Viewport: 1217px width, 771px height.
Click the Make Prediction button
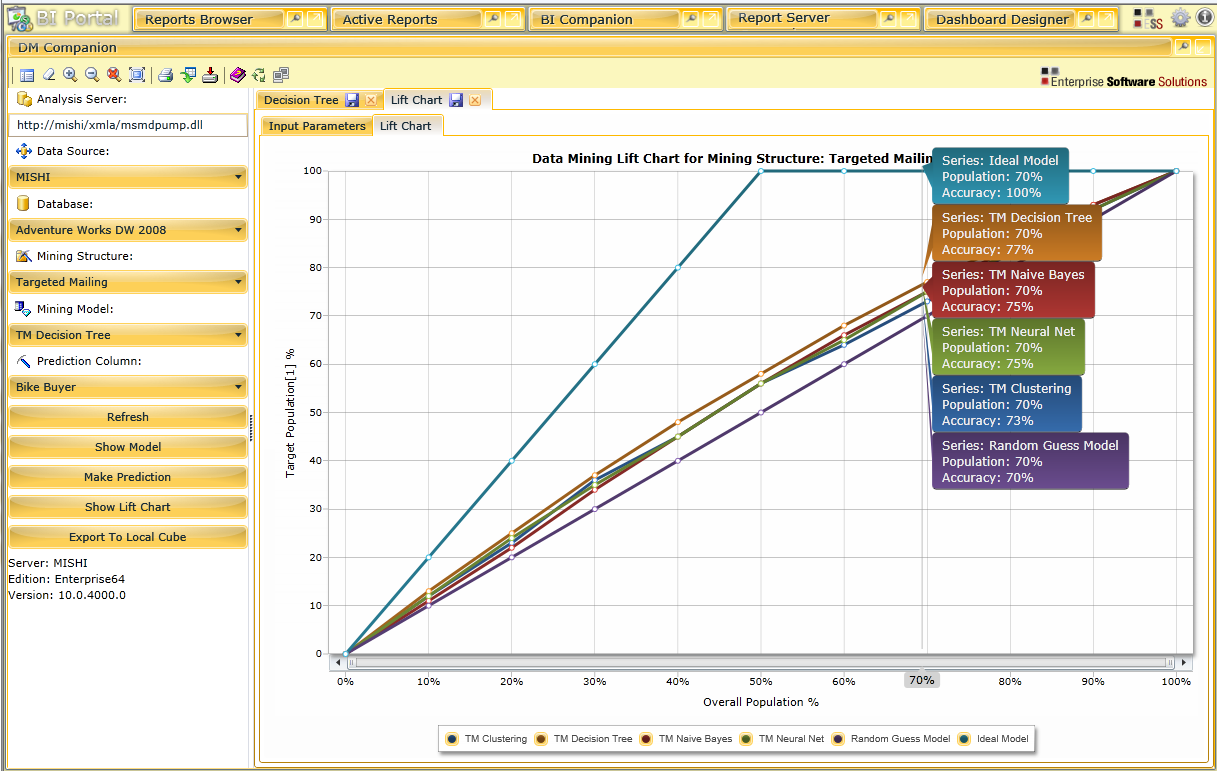[x=128, y=477]
